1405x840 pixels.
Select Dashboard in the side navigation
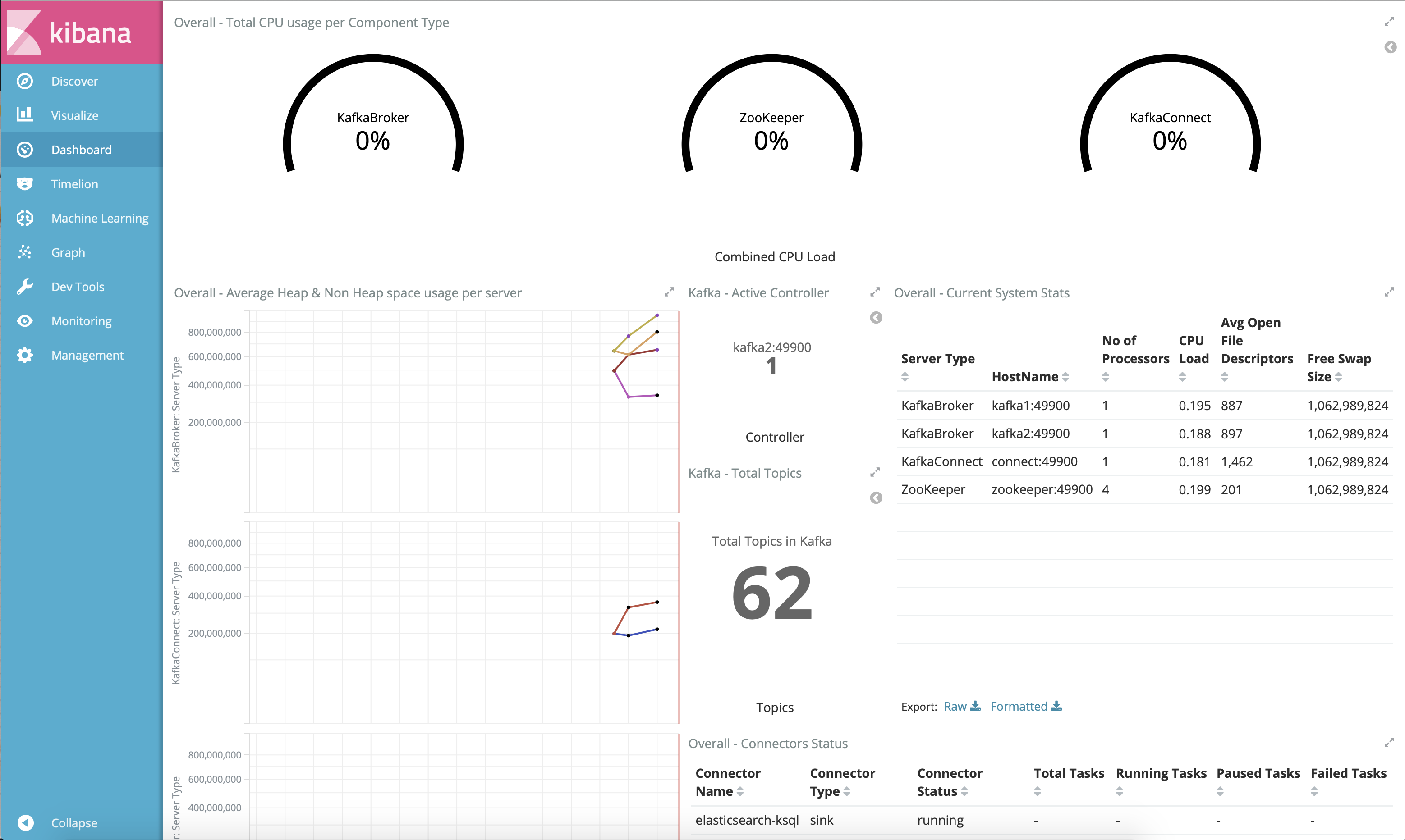81,150
